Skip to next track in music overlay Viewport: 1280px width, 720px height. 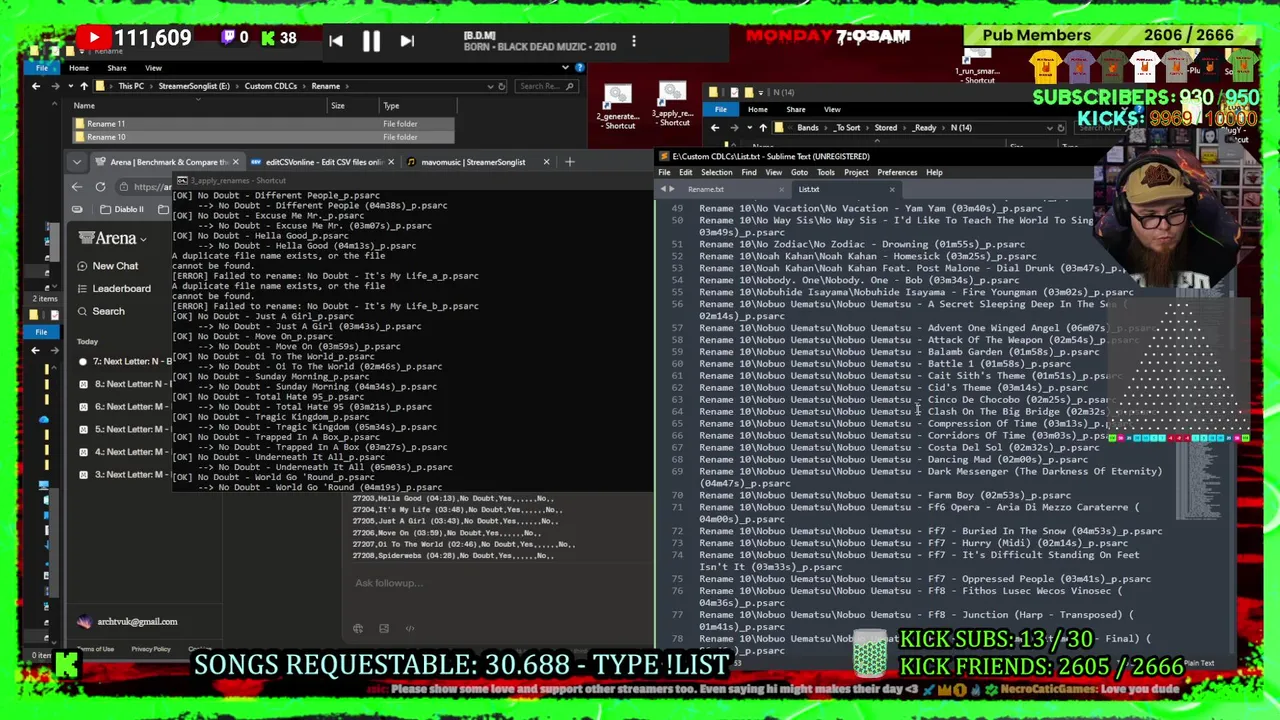(407, 41)
